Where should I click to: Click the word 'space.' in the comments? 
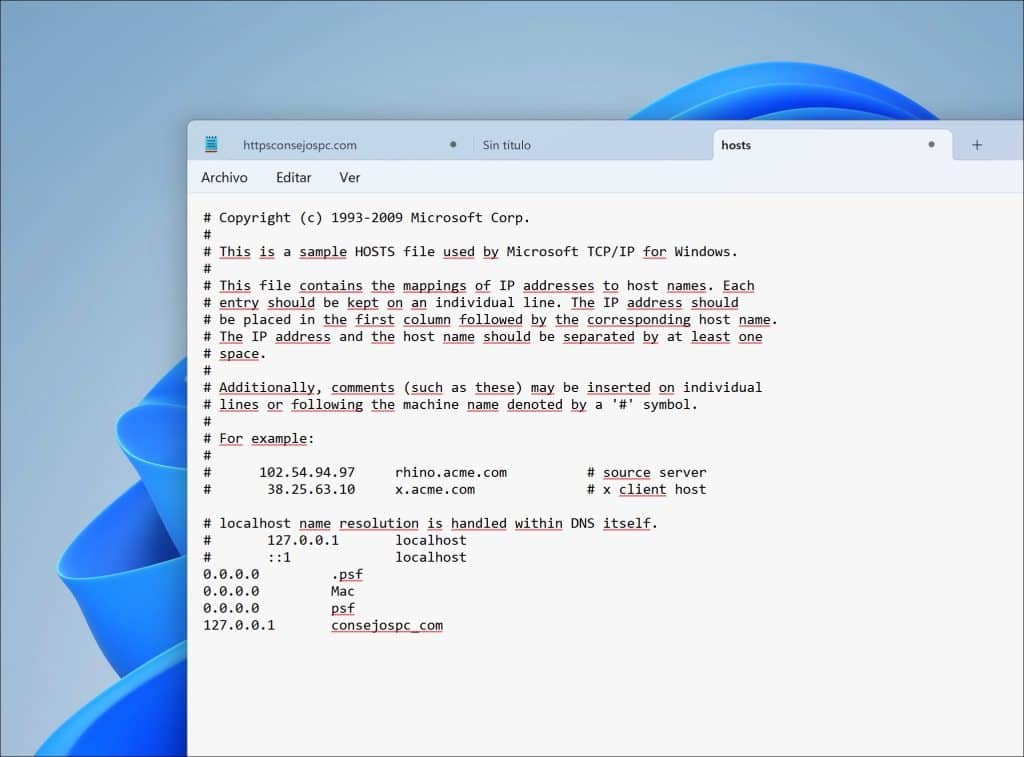(x=242, y=353)
